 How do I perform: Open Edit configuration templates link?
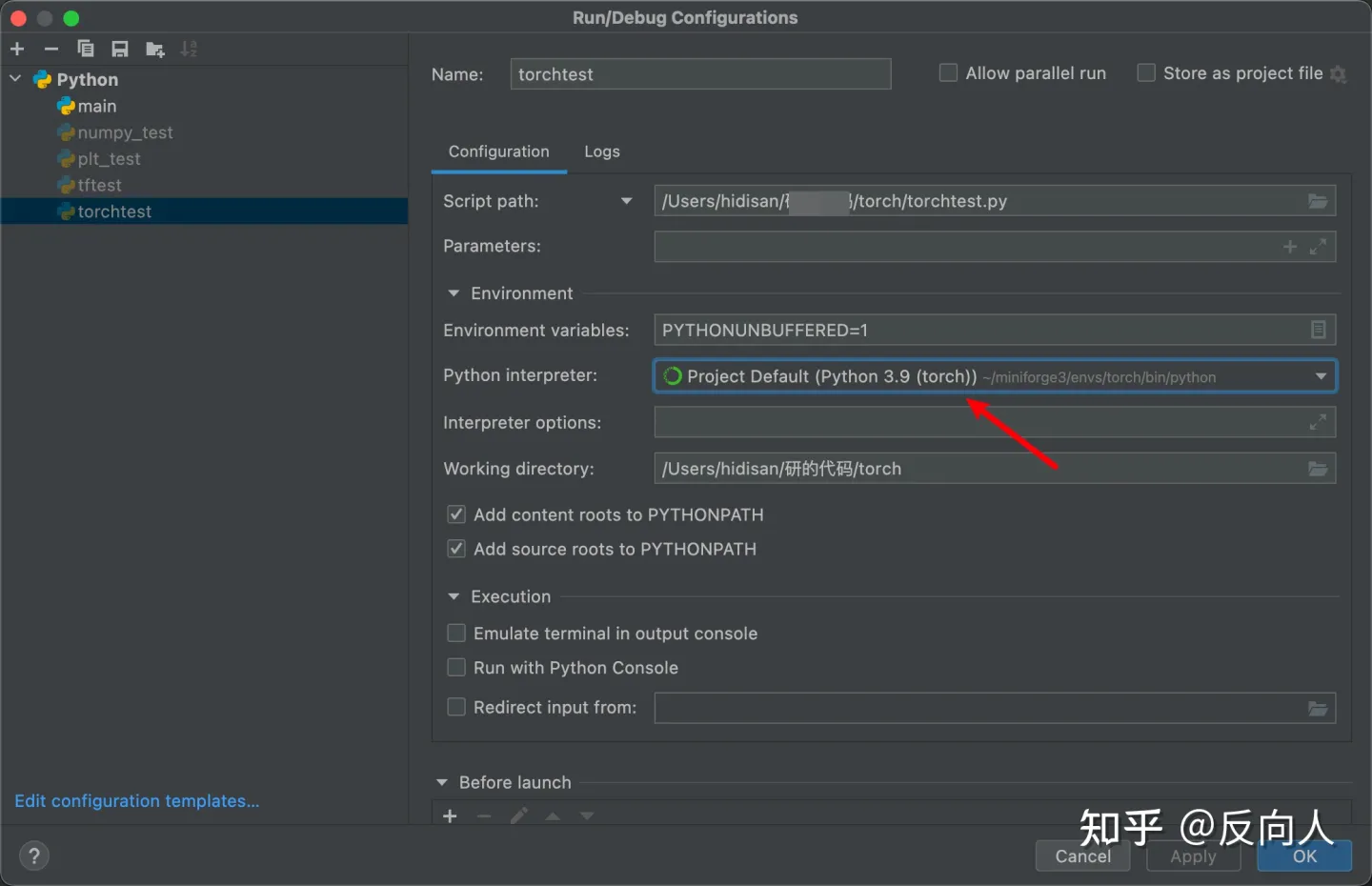point(137,801)
